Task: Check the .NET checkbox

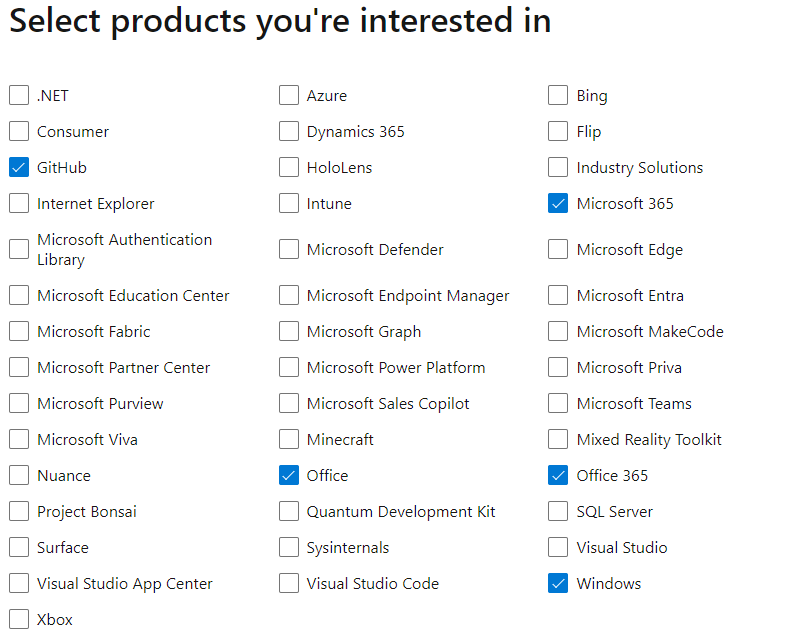Action: coord(19,95)
